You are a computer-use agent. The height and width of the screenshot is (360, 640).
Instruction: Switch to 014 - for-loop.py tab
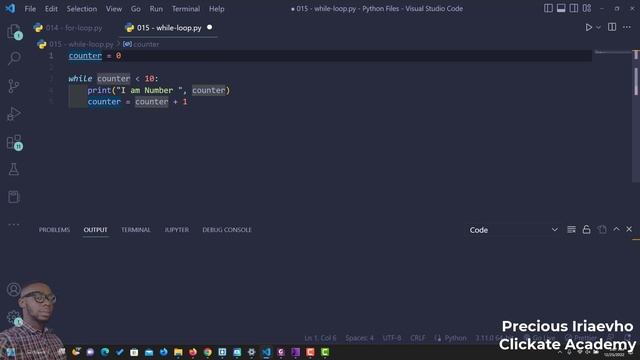(x=68, y=28)
